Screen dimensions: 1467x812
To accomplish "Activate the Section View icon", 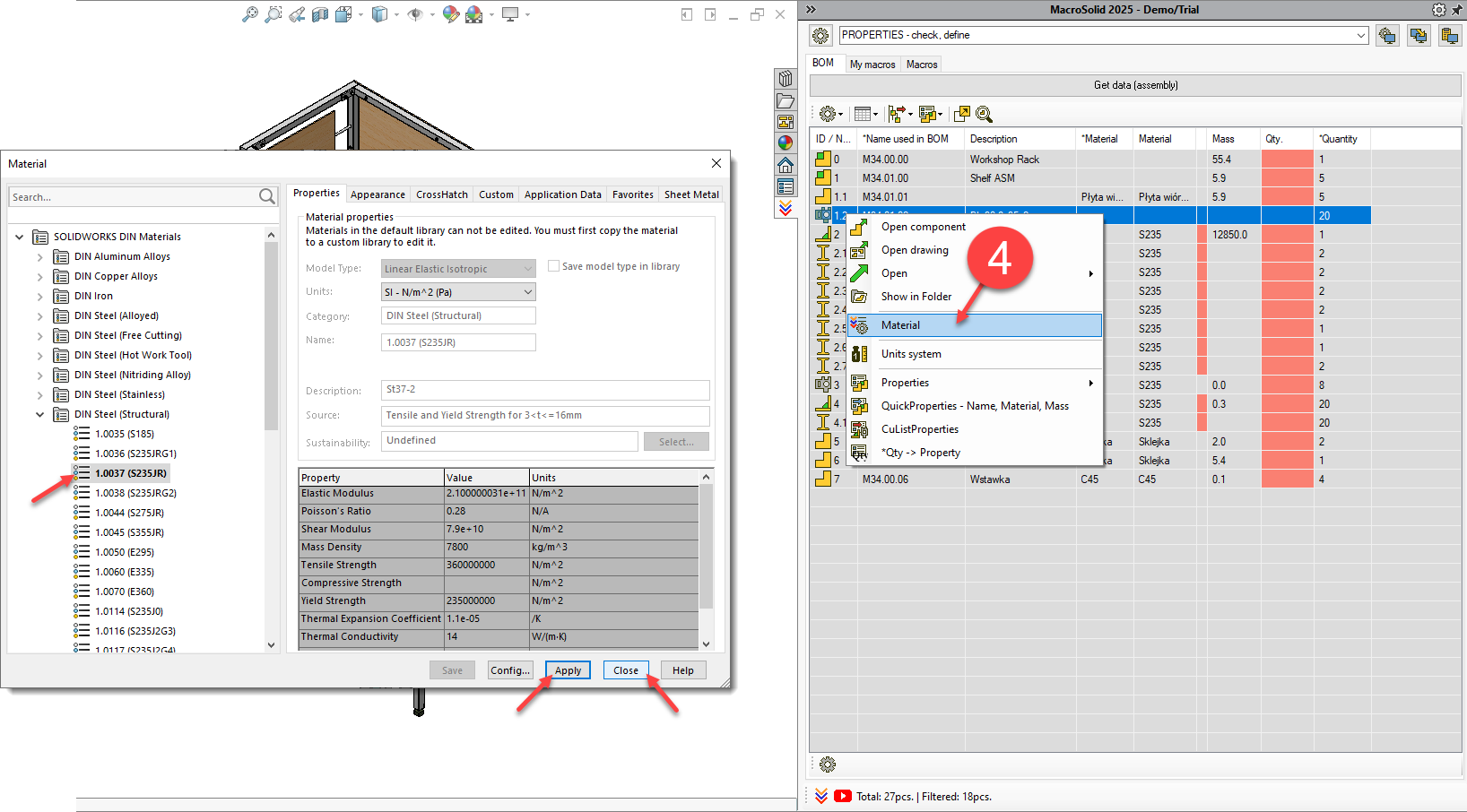I will pos(320,14).
